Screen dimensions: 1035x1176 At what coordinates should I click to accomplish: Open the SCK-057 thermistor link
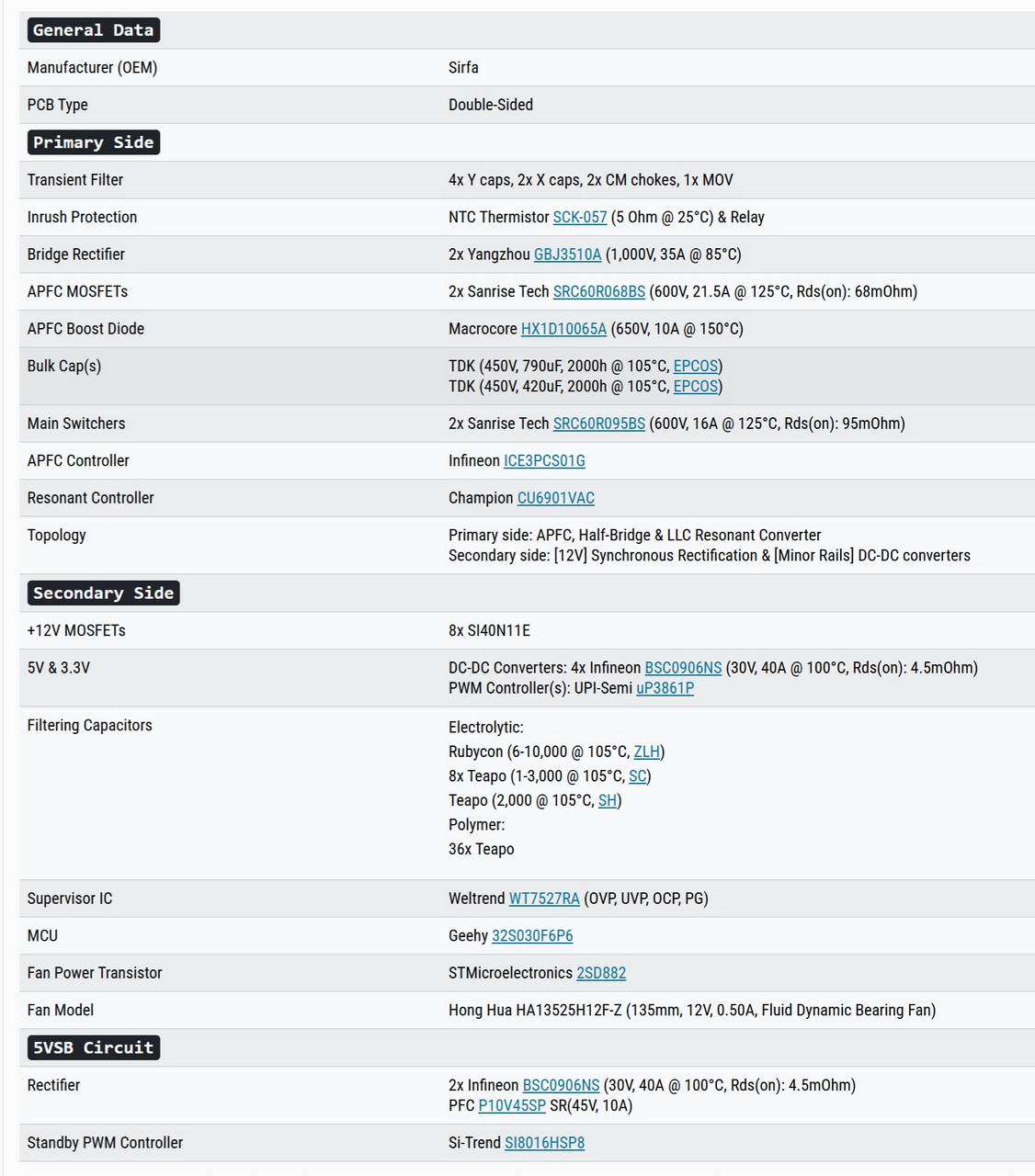[579, 218]
